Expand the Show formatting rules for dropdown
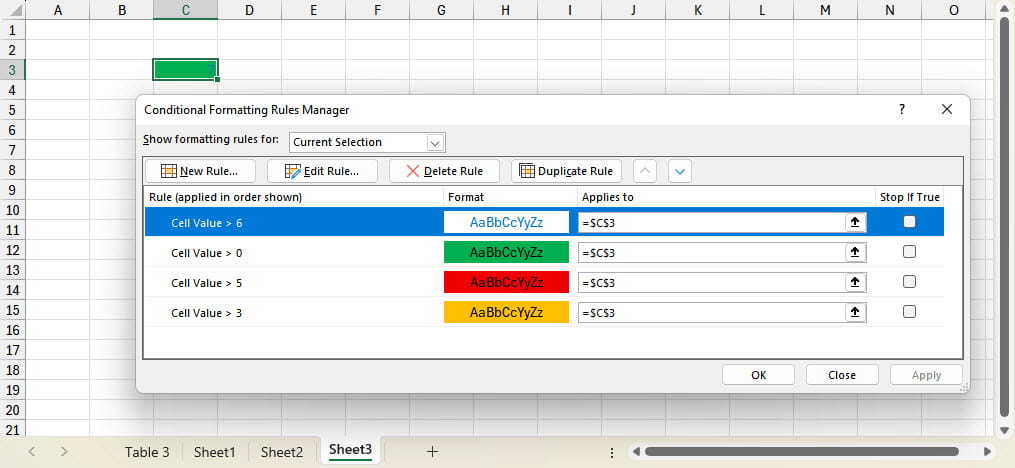 (x=435, y=142)
